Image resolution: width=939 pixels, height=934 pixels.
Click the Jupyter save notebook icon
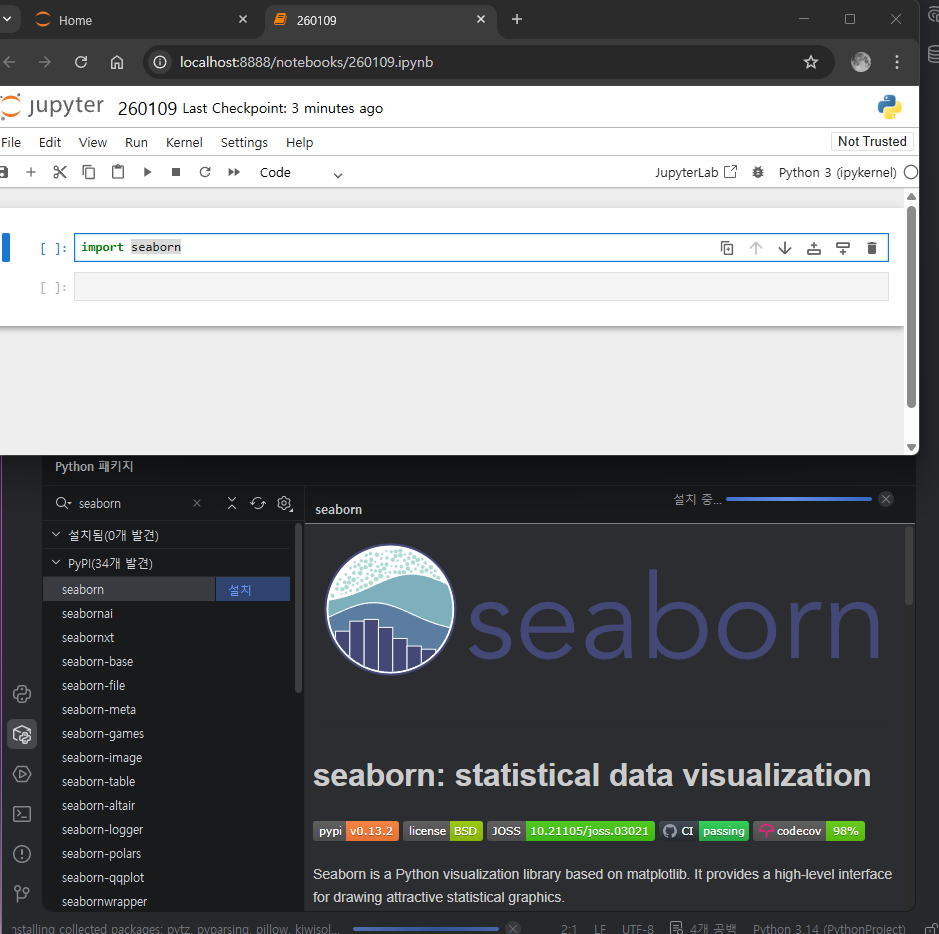(x=3, y=172)
